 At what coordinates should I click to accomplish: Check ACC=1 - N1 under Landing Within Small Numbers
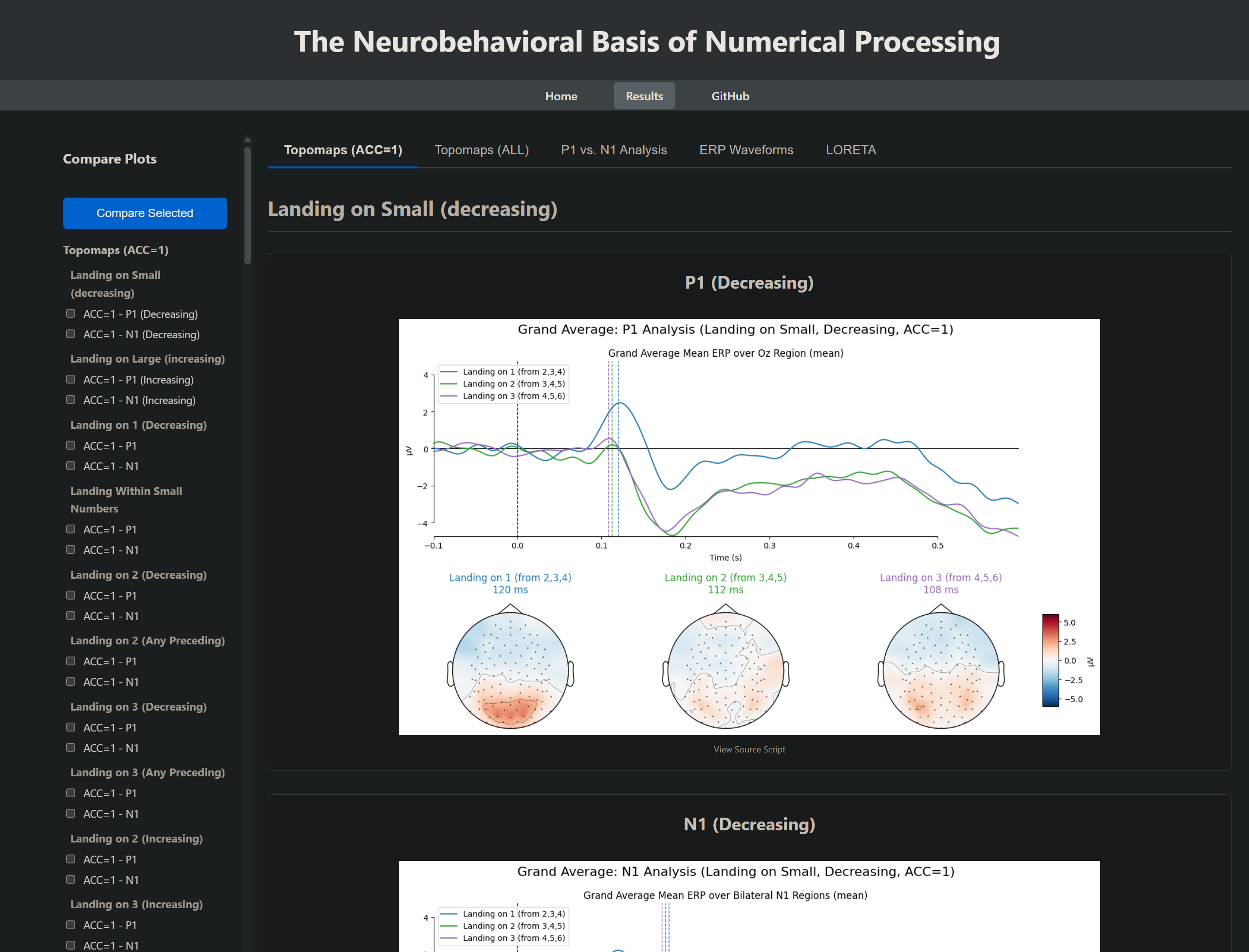pos(70,549)
